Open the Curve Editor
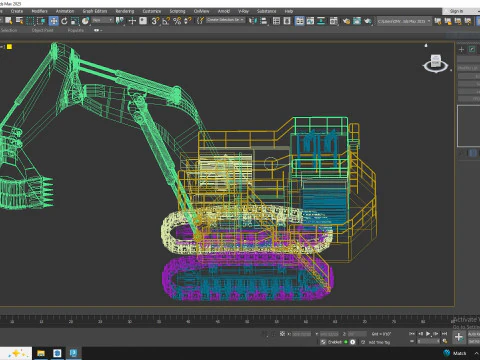Image resolution: width=480 pixels, height=360 pixels. [x=310, y=21]
